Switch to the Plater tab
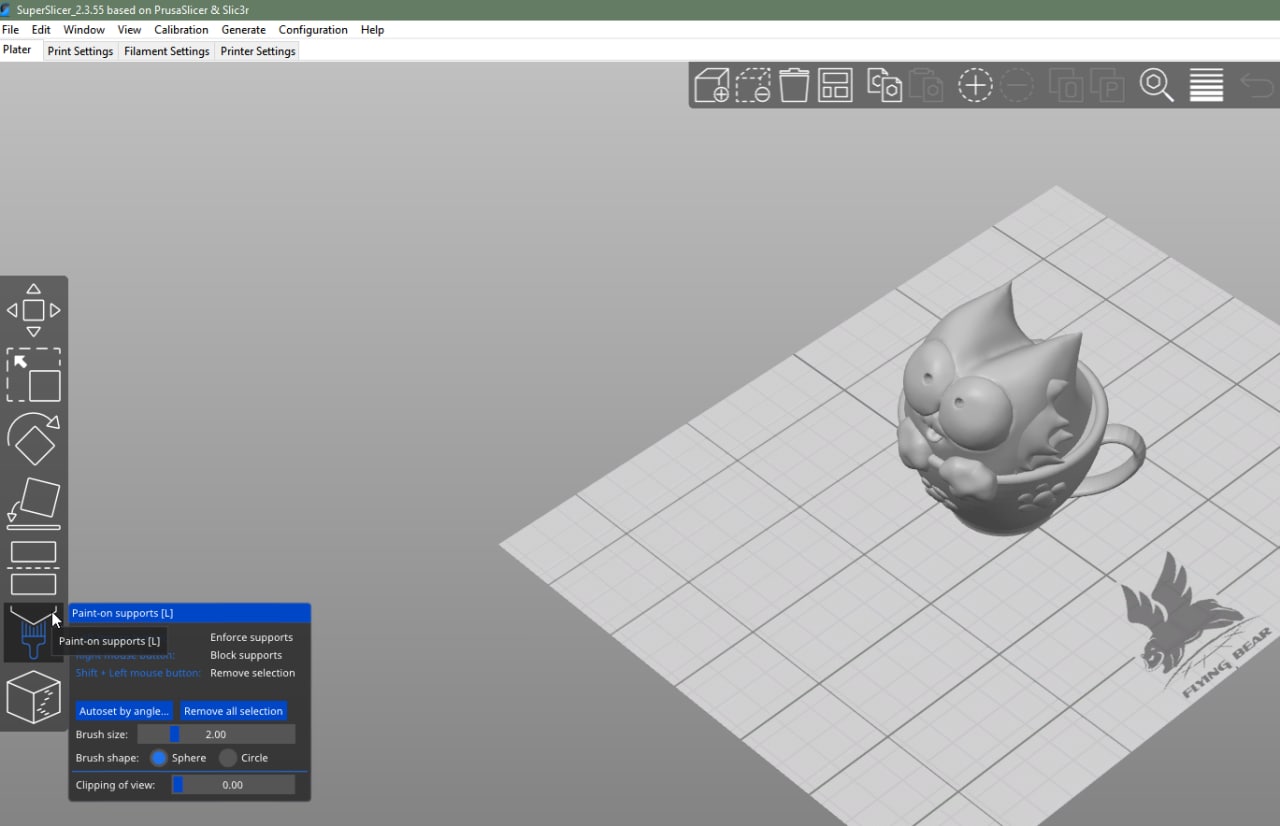1280x826 pixels. coord(17,50)
